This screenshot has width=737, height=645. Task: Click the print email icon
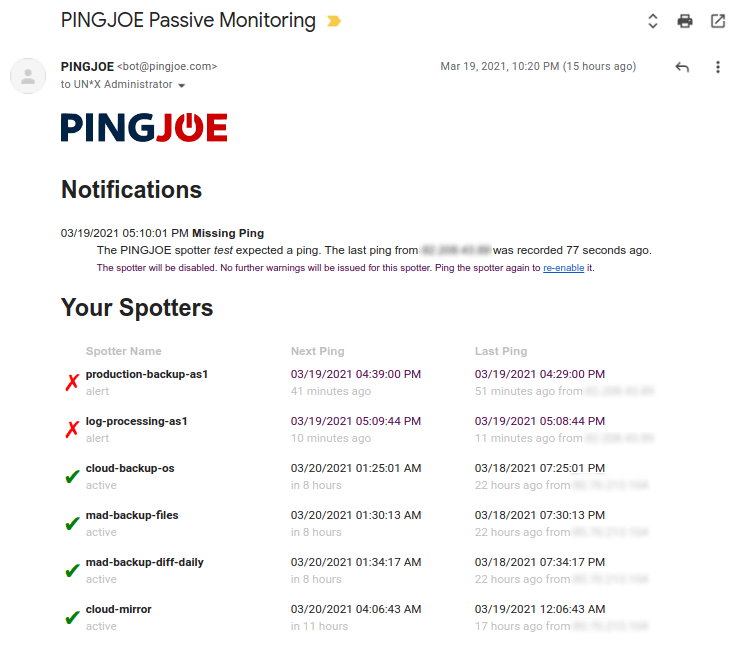point(685,21)
